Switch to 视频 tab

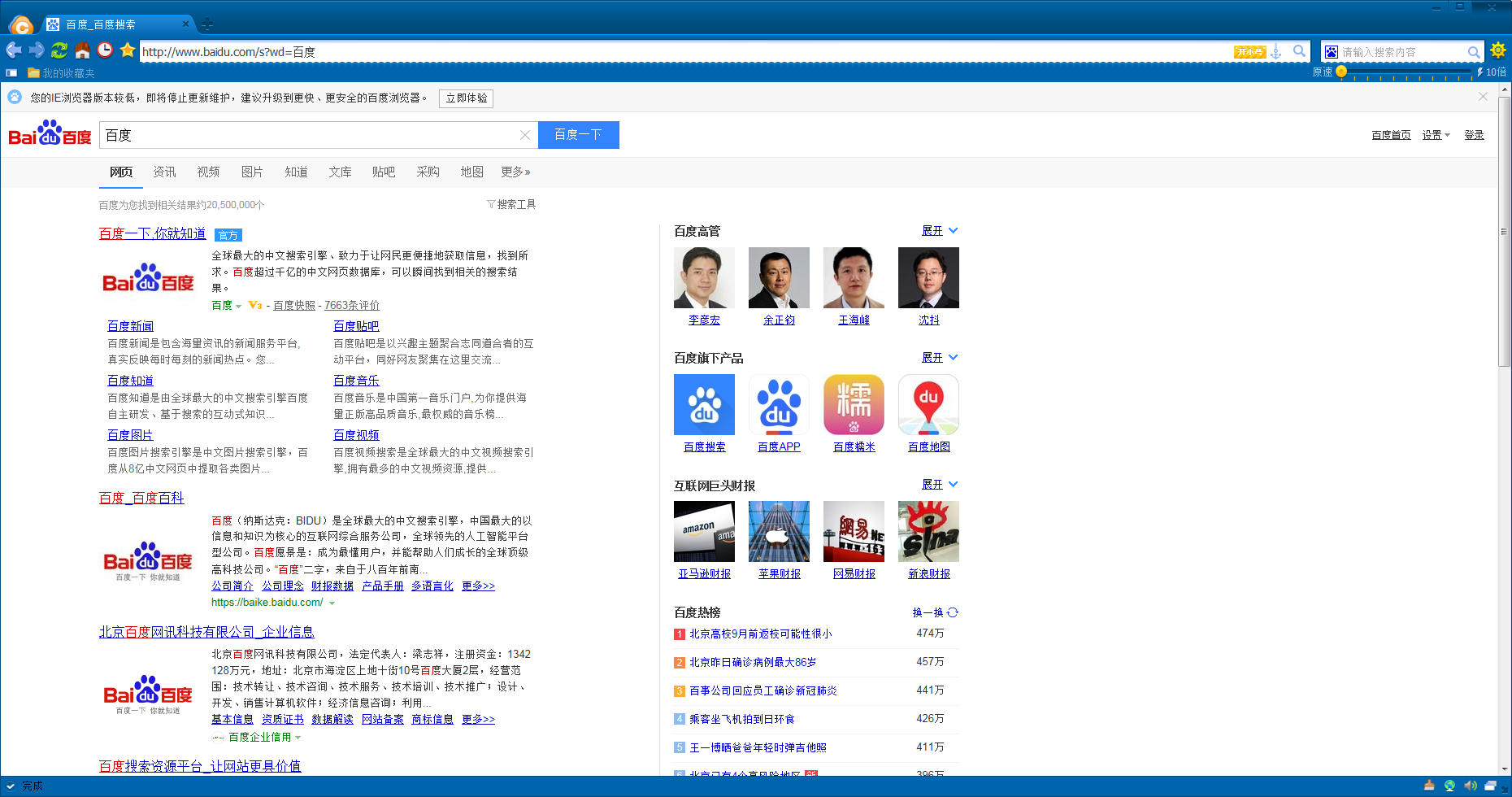coord(208,172)
